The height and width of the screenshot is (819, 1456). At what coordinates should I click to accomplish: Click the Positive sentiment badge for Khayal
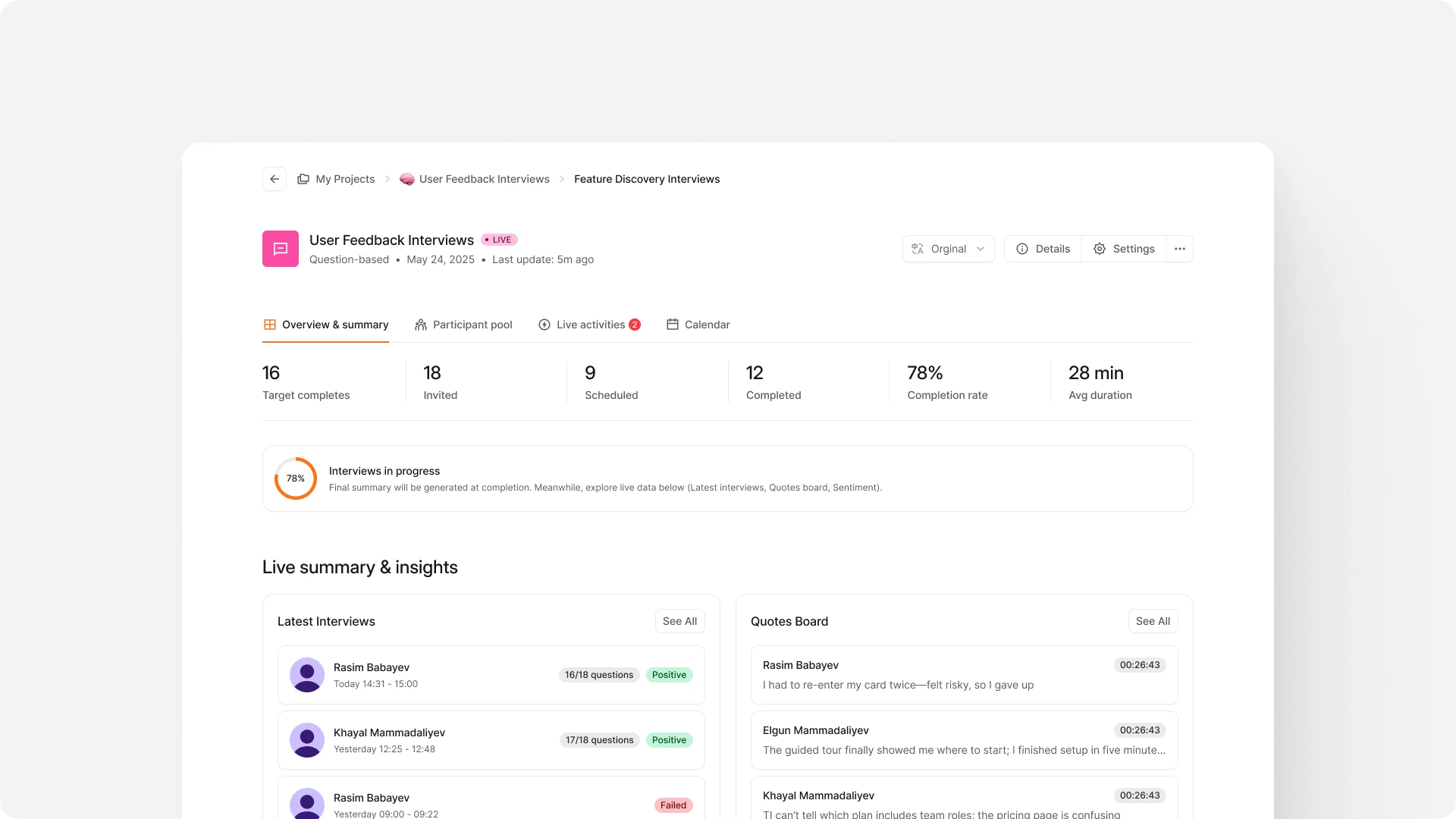[669, 740]
